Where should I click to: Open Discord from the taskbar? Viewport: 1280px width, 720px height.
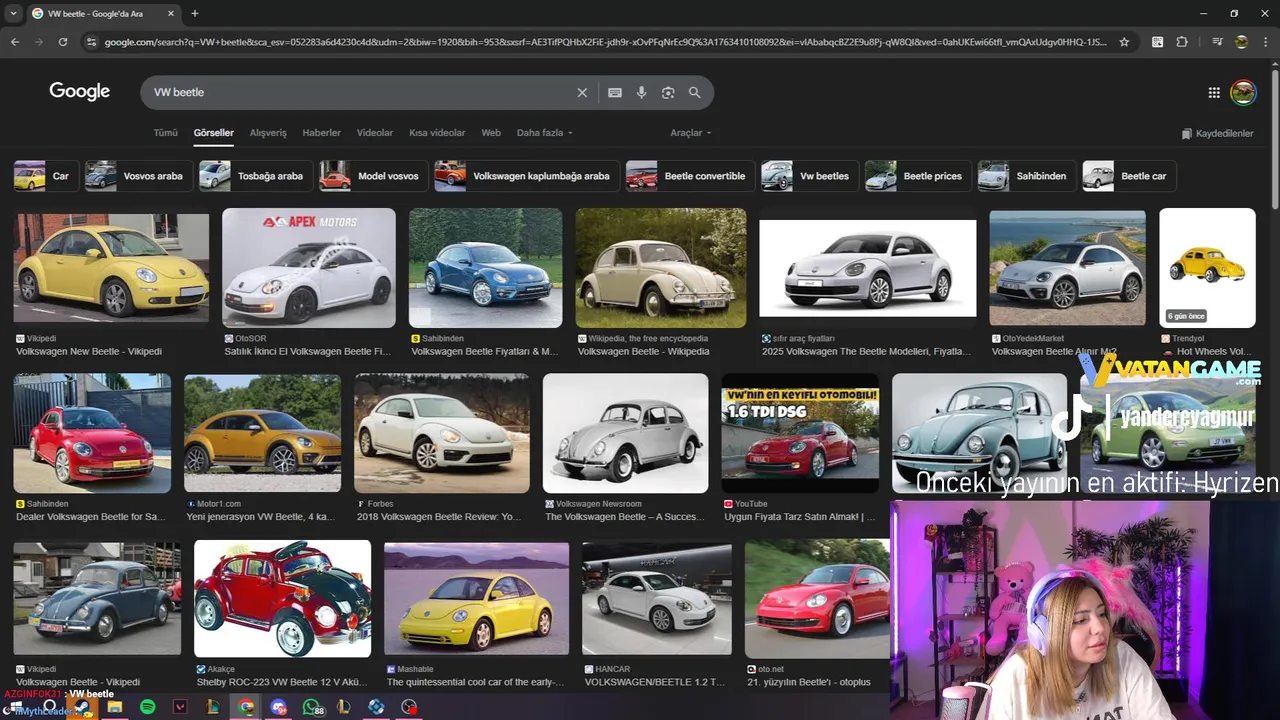tap(278, 707)
